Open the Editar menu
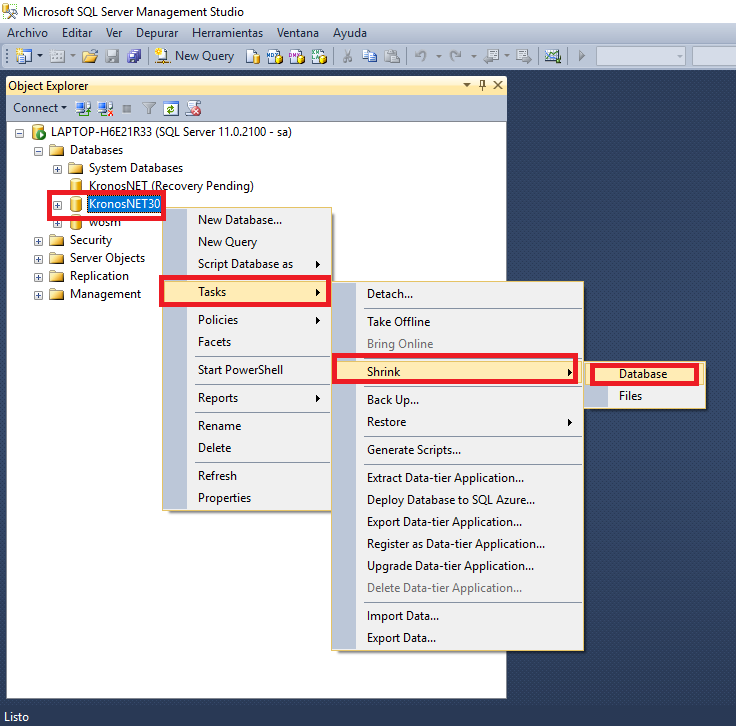Image resolution: width=736 pixels, height=726 pixels. tap(77, 33)
